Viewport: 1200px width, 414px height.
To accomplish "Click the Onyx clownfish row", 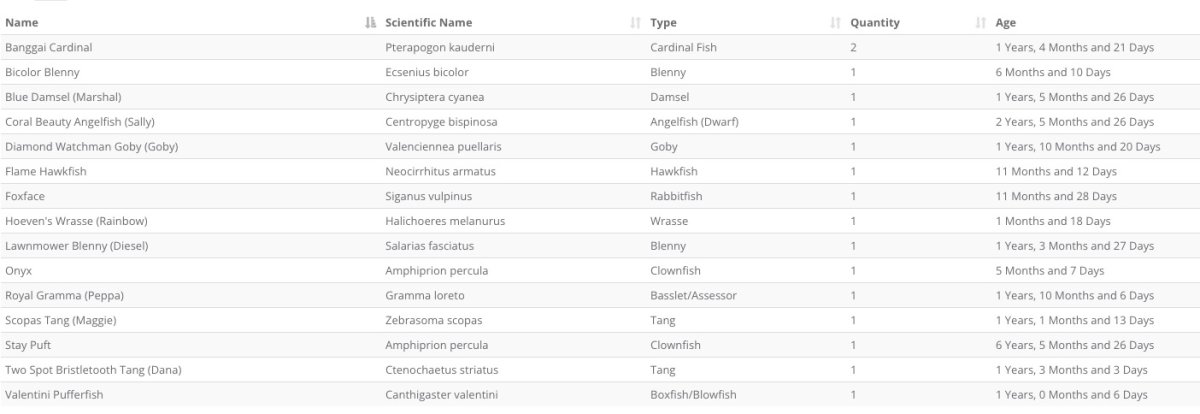I will [600, 271].
